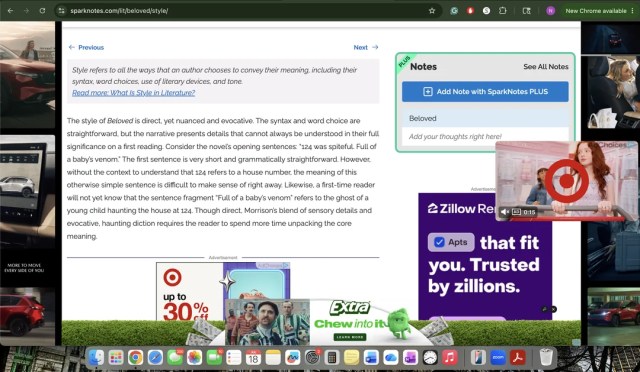Open Zoom from the dock
The height and width of the screenshot is (372, 640).
click(x=498, y=358)
